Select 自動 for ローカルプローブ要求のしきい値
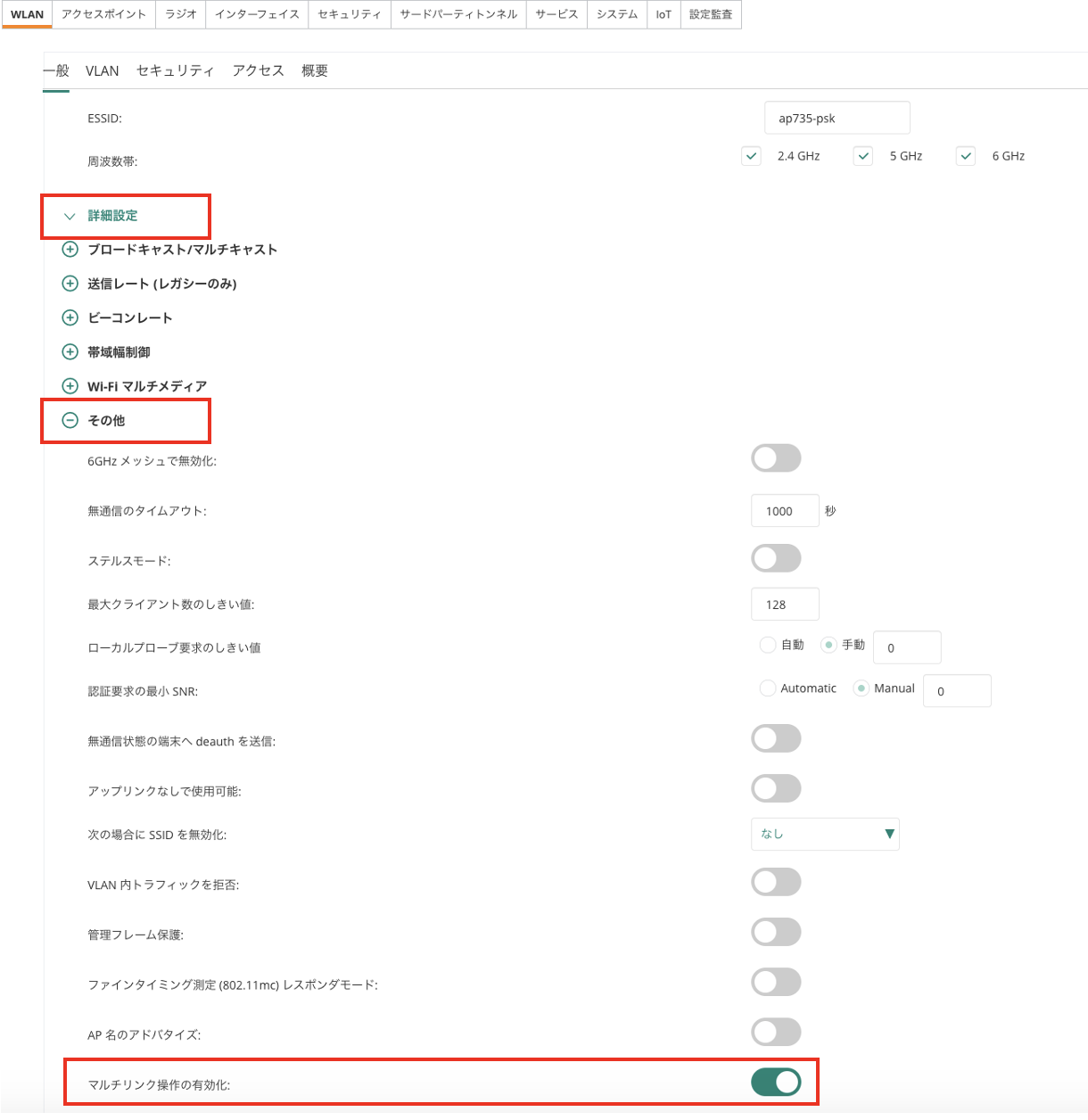The width and height of the screenshot is (1088, 1120). pos(768,645)
